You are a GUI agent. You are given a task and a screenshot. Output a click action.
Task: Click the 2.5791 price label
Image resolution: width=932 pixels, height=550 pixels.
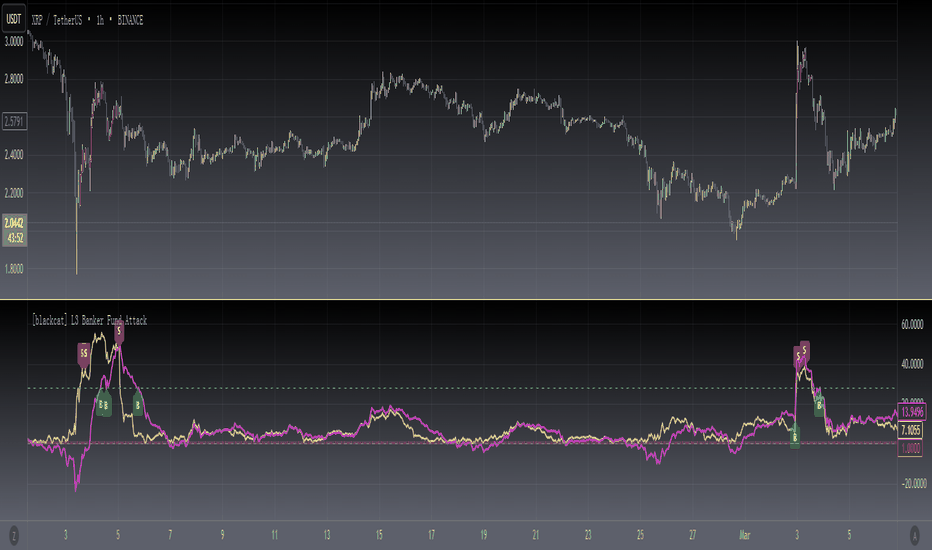click(x=14, y=121)
